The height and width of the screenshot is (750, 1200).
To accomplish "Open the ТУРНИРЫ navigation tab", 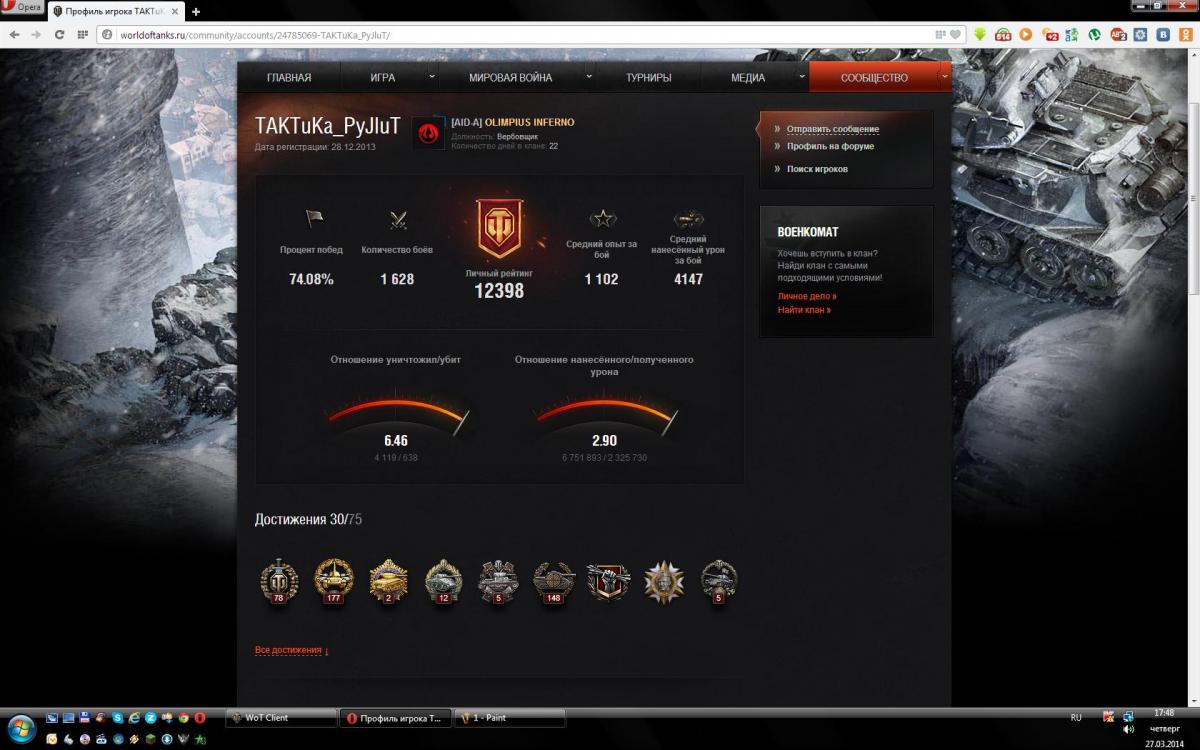I will click(649, 77).
